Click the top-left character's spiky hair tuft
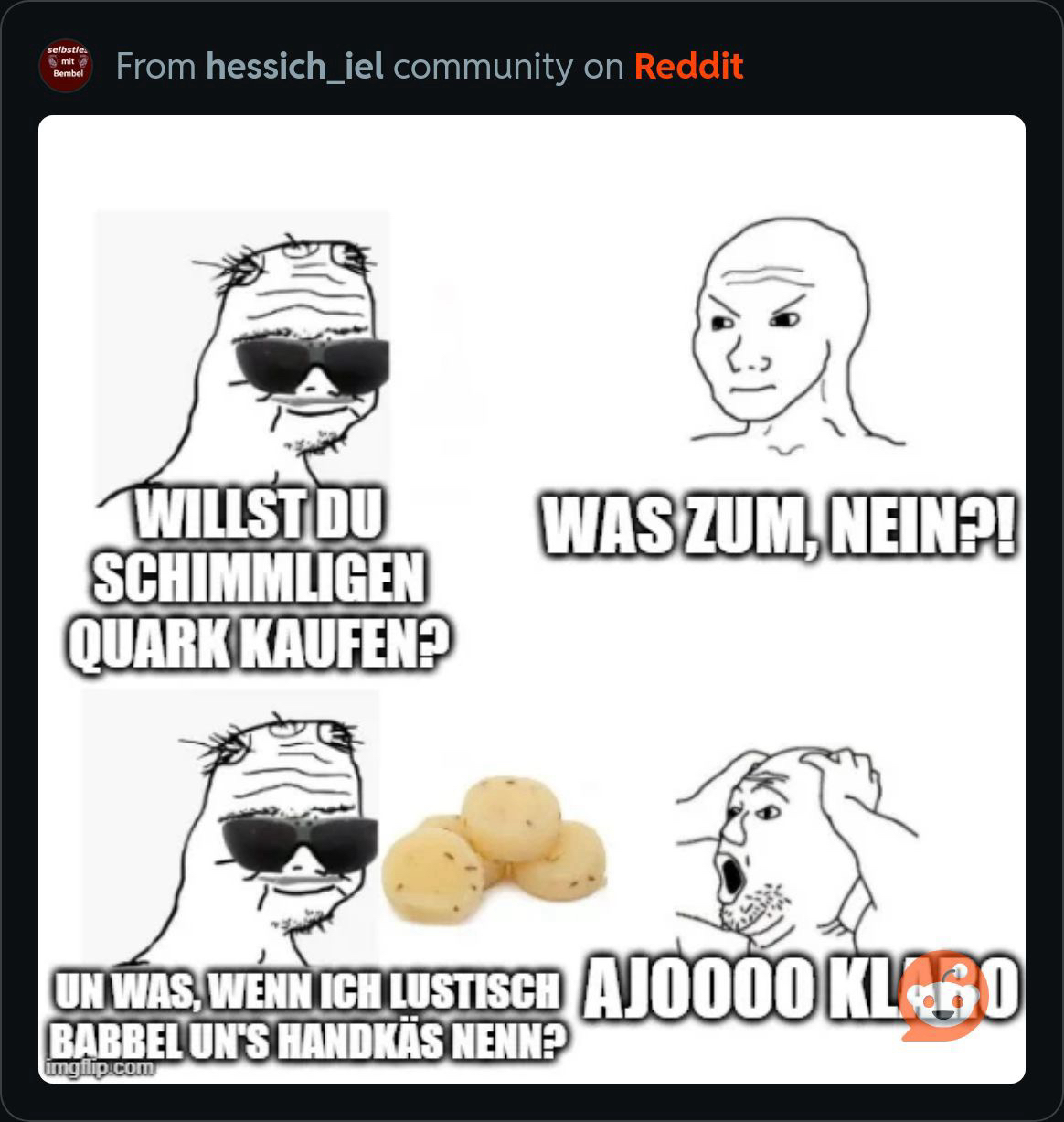This screenshot has width=1064, height=1122. 239,267
